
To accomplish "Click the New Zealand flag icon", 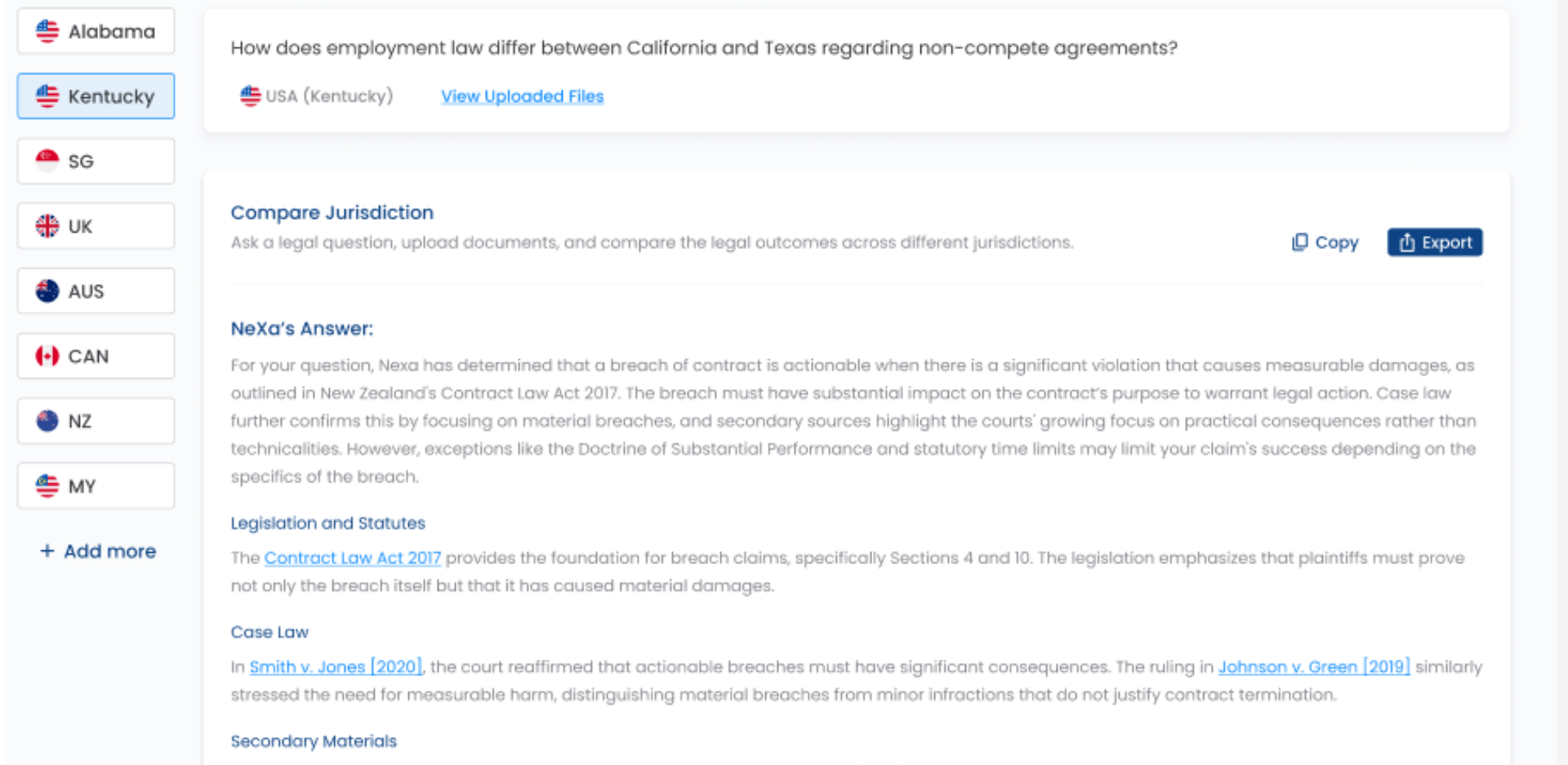I will pos(47,420).
